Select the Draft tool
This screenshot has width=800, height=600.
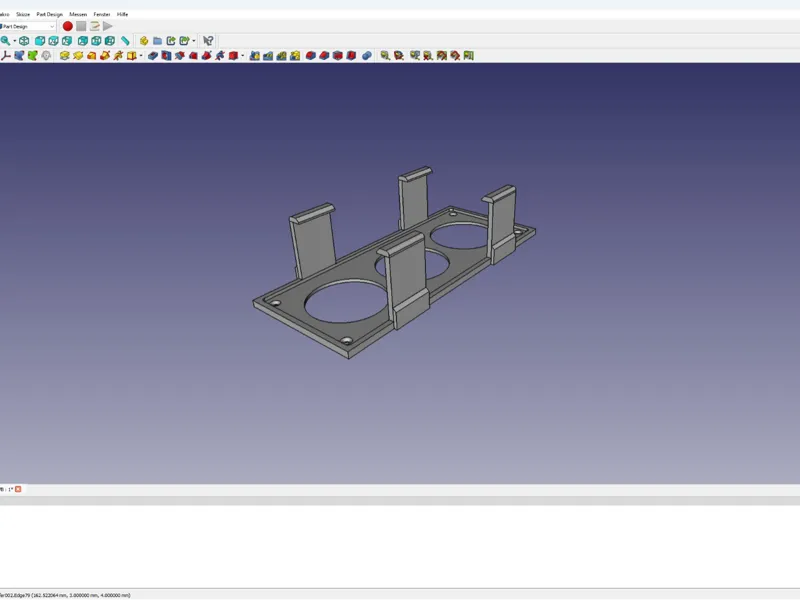pyautogui.click(x=337, y=56)
